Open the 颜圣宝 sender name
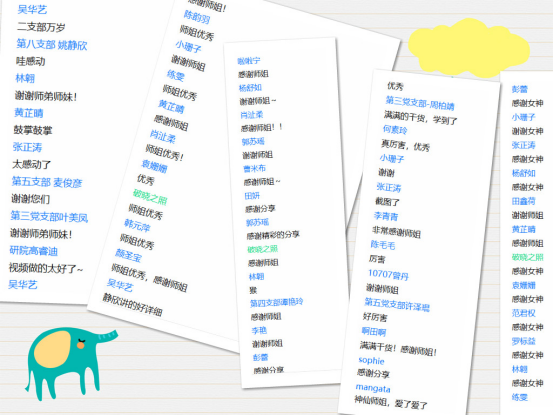The height and width of the screenshot is (415, 553). [x=128, y=256]
